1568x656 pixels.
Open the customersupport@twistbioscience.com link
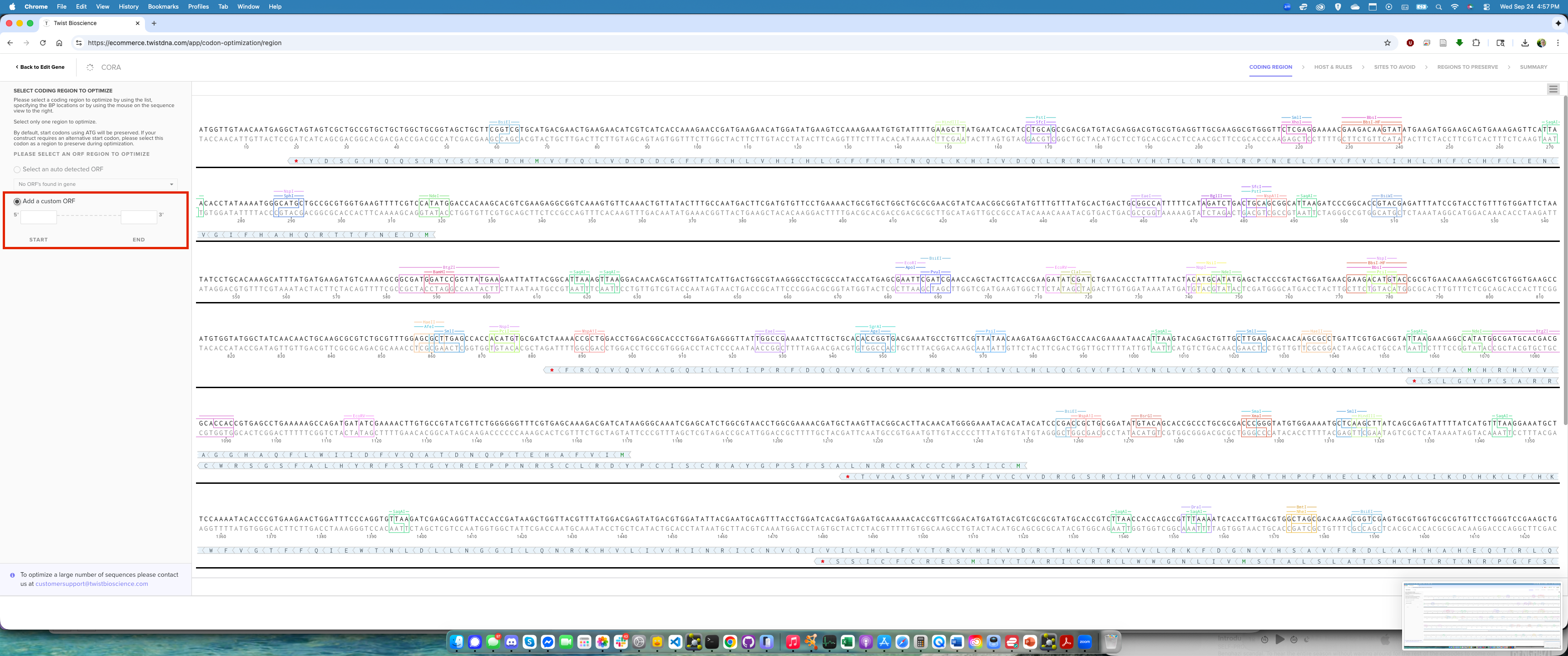click(91, 584)
